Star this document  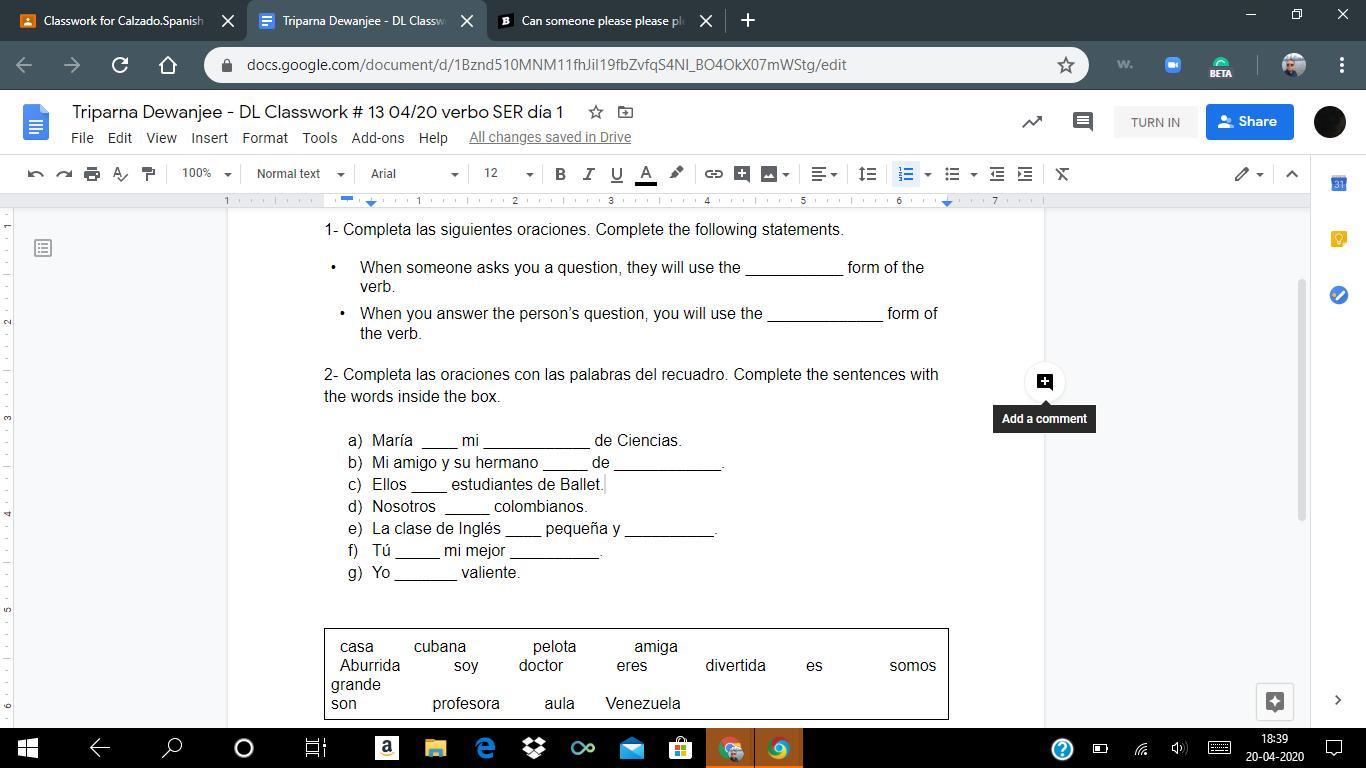tap(595, 112)
